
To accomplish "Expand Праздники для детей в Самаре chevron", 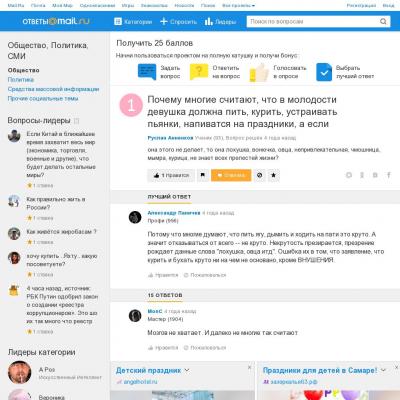I will pos(383,370).
